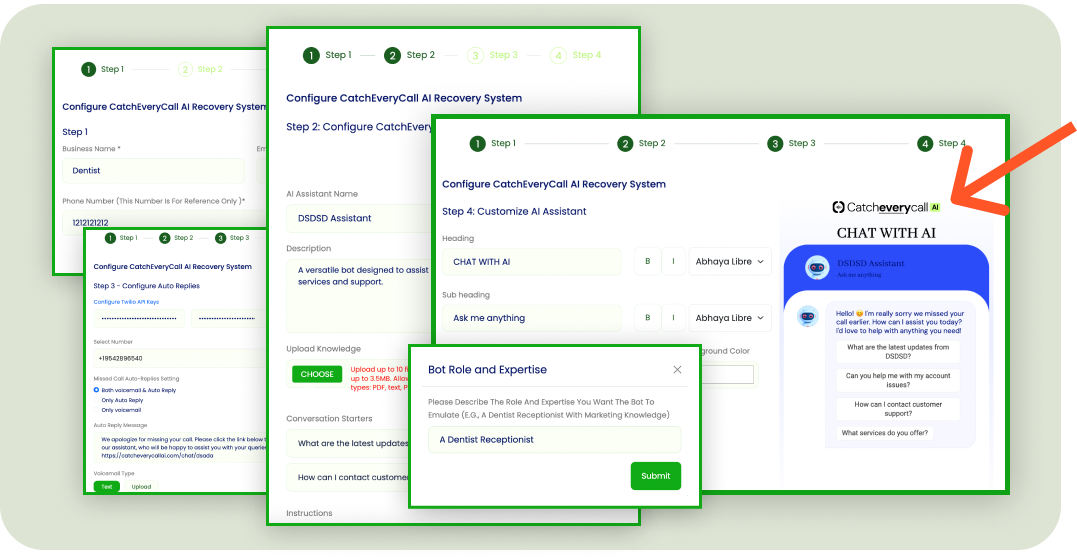Viewport: 1077px width, 560px height.
Task: Click the 'Upload Knowledge' label in the Step 2 window
Action: click(x=324, y=349)
